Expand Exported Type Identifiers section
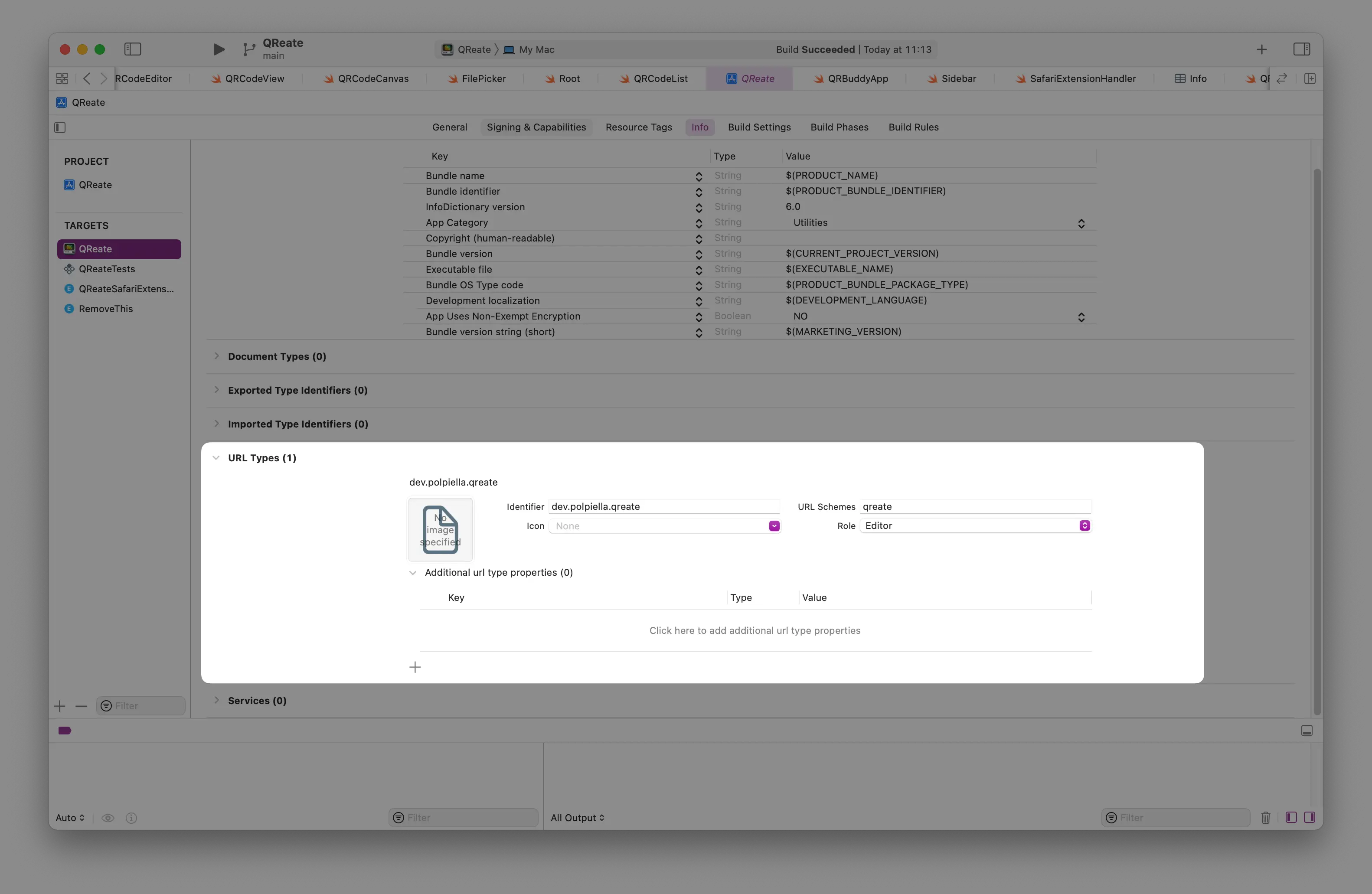This screenshot has width=1372, height=894. pos(217,390)
